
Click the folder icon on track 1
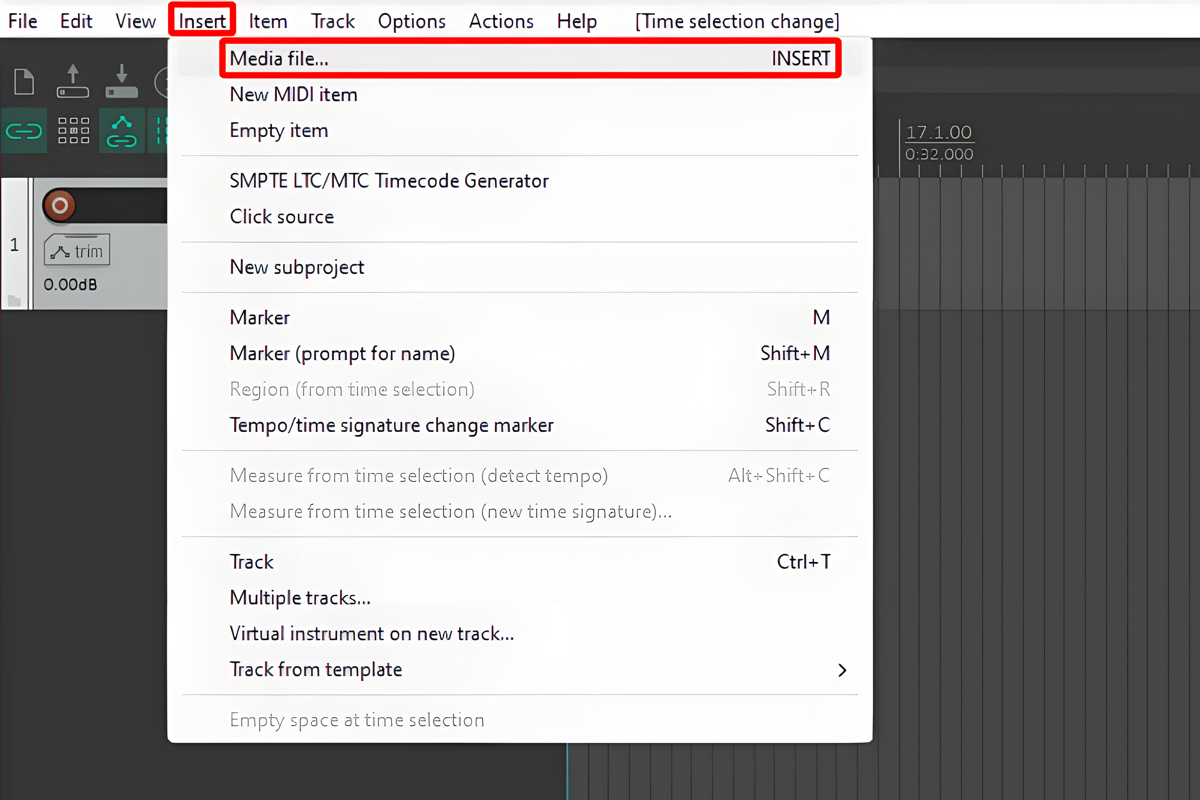click(14, 300)
